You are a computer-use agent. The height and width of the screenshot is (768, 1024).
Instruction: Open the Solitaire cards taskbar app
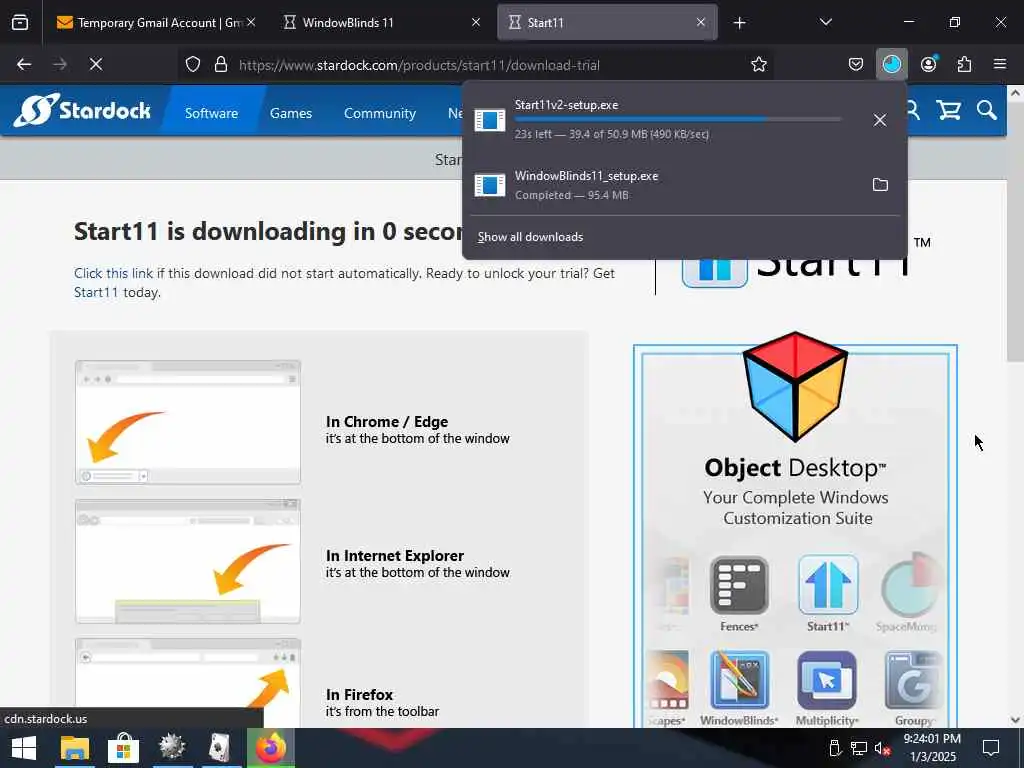pos(219,748)
